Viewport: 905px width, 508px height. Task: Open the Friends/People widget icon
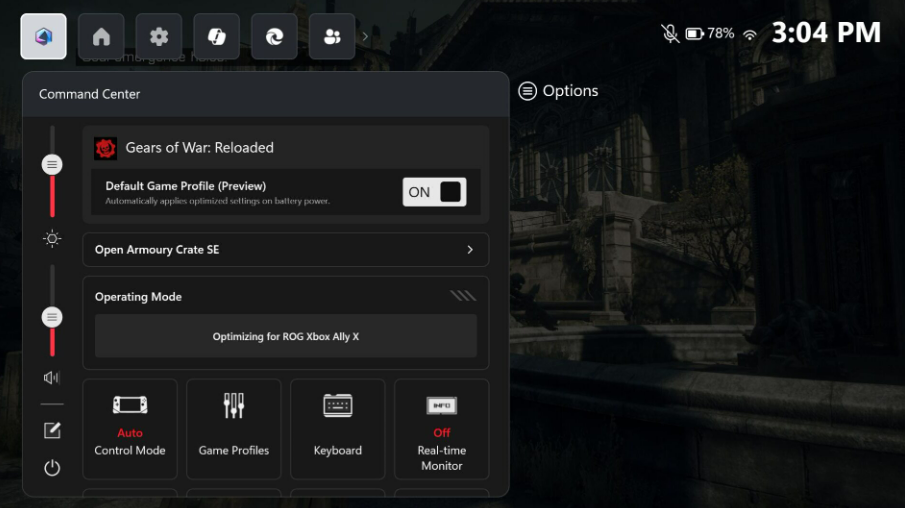332,37
